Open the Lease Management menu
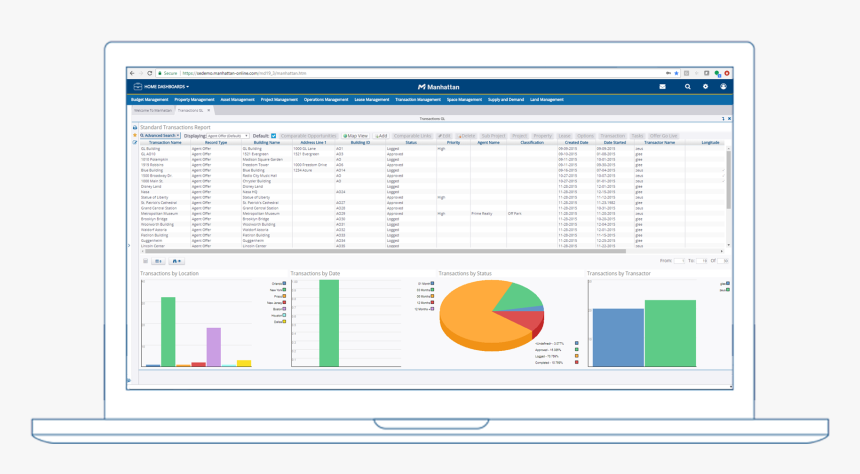 coord(371,100)
